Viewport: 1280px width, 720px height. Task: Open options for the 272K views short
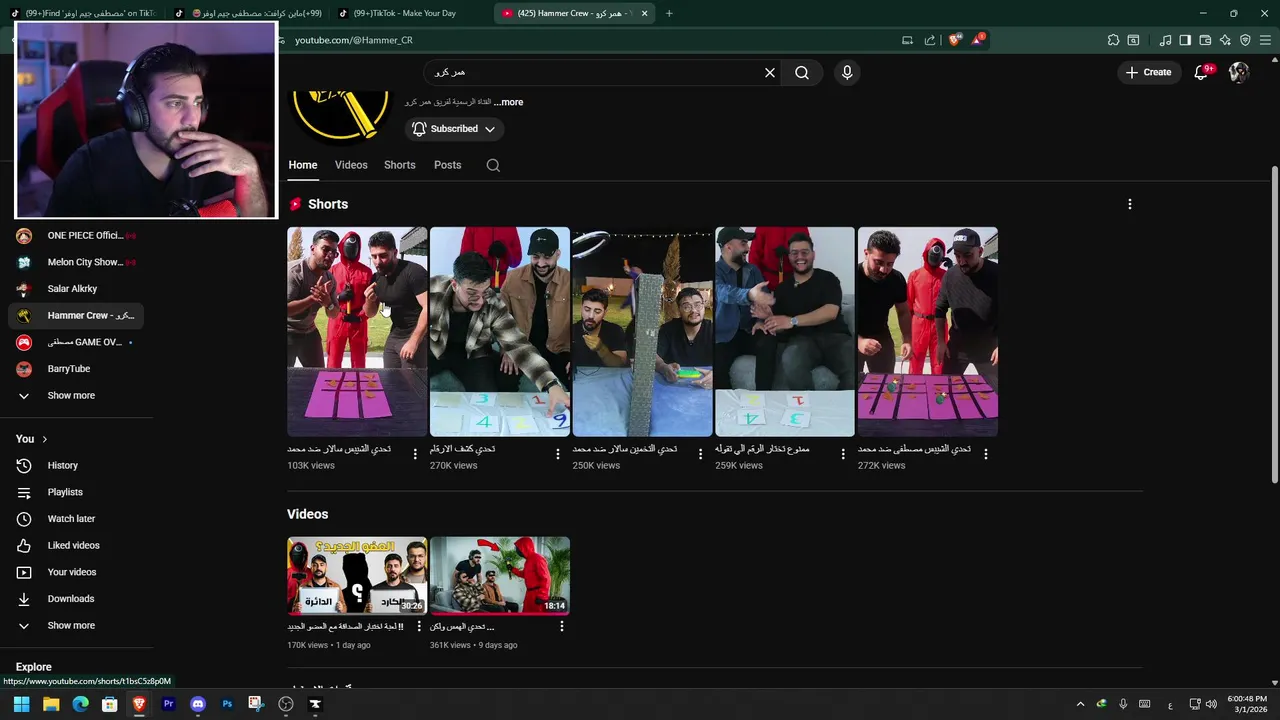click(x=986, y=454)
